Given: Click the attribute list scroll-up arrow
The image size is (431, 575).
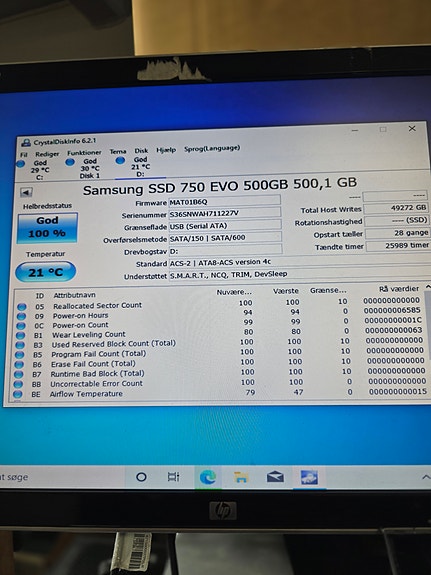Looking at the screenshot, I should (x=428, y=287).
